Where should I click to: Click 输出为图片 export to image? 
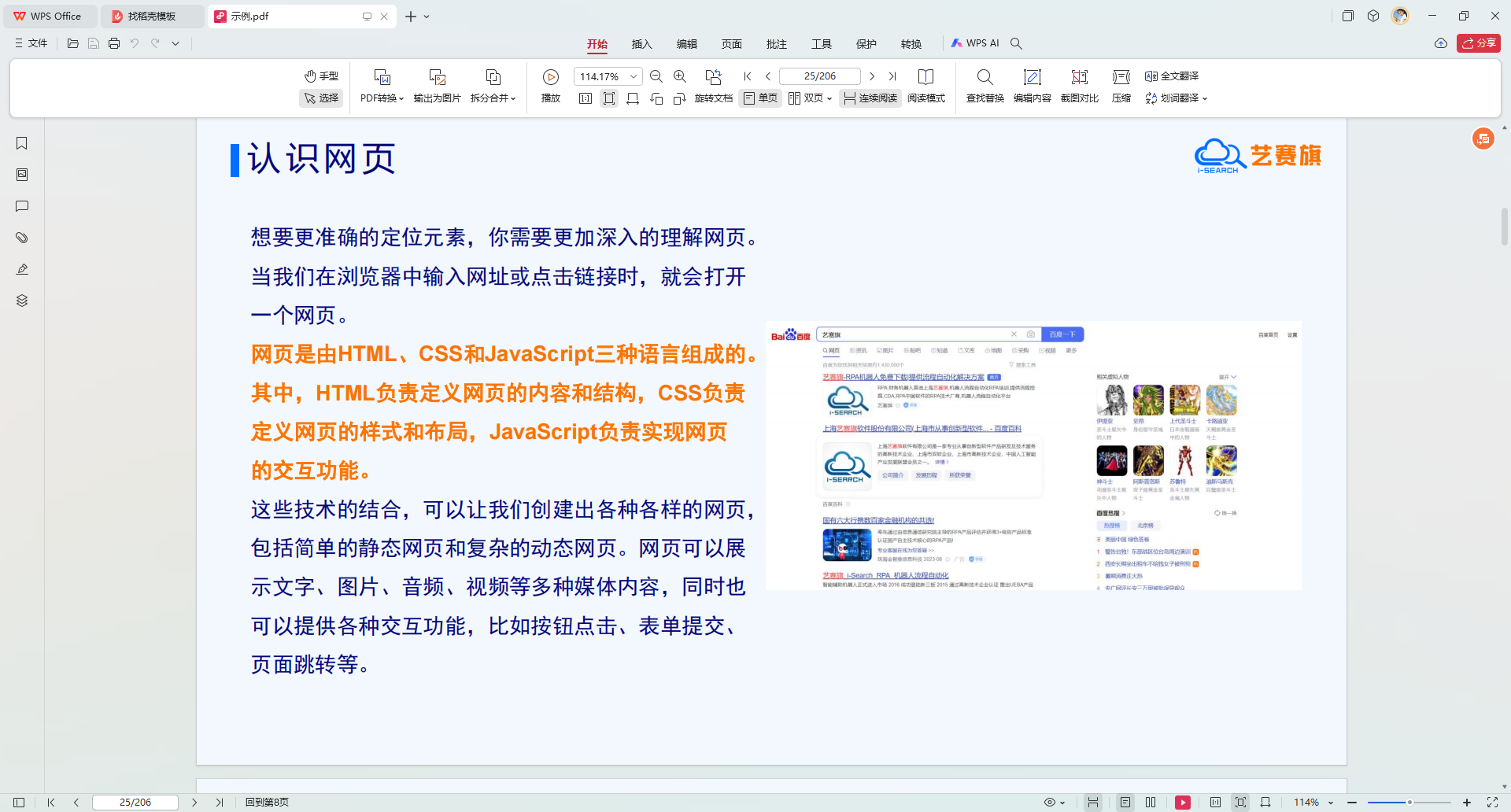coord(437,87)
